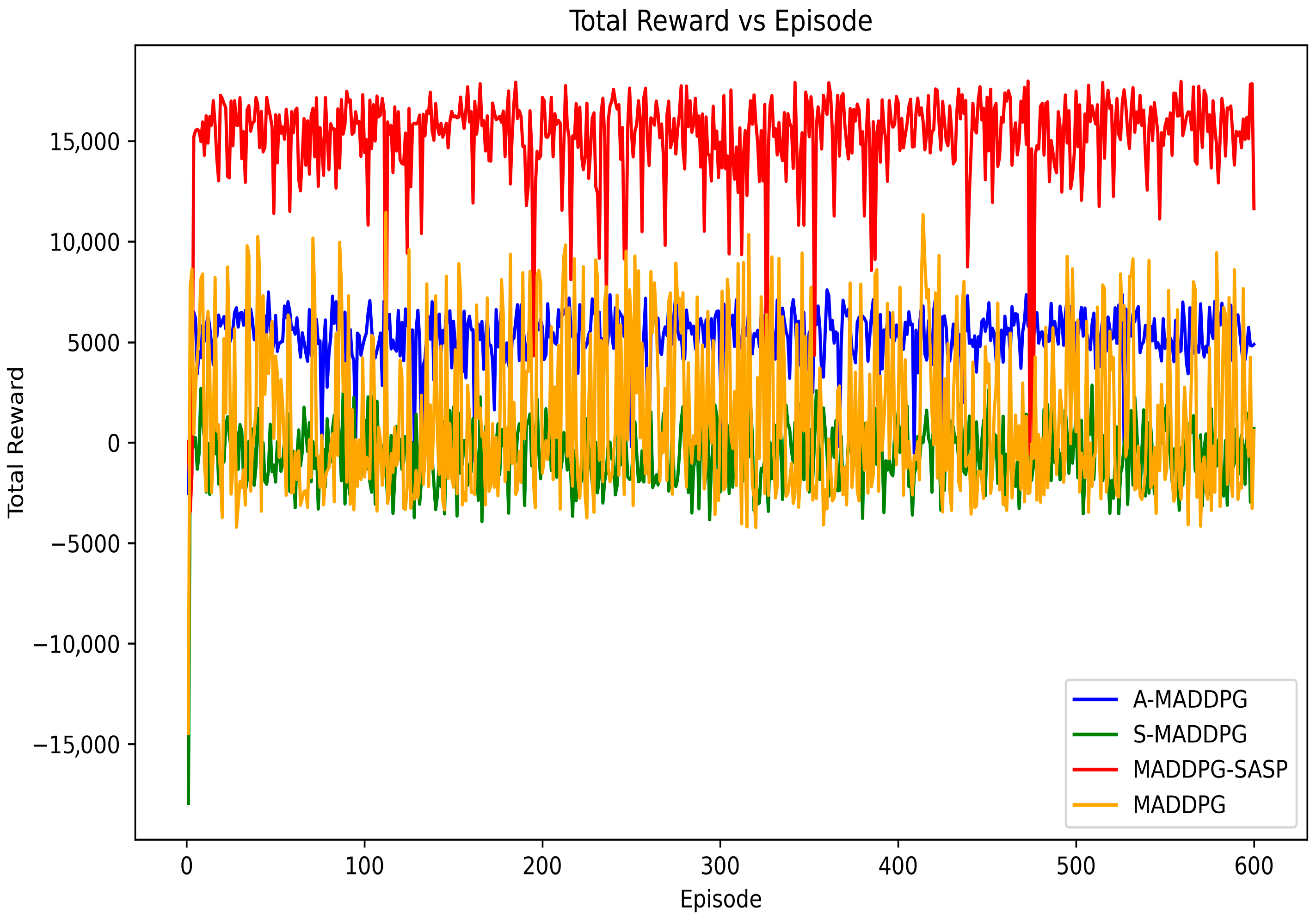Click the A-MADDPG legend label
The width and height of the screenshot is (1316, 920).
[x=1190, y=699]
